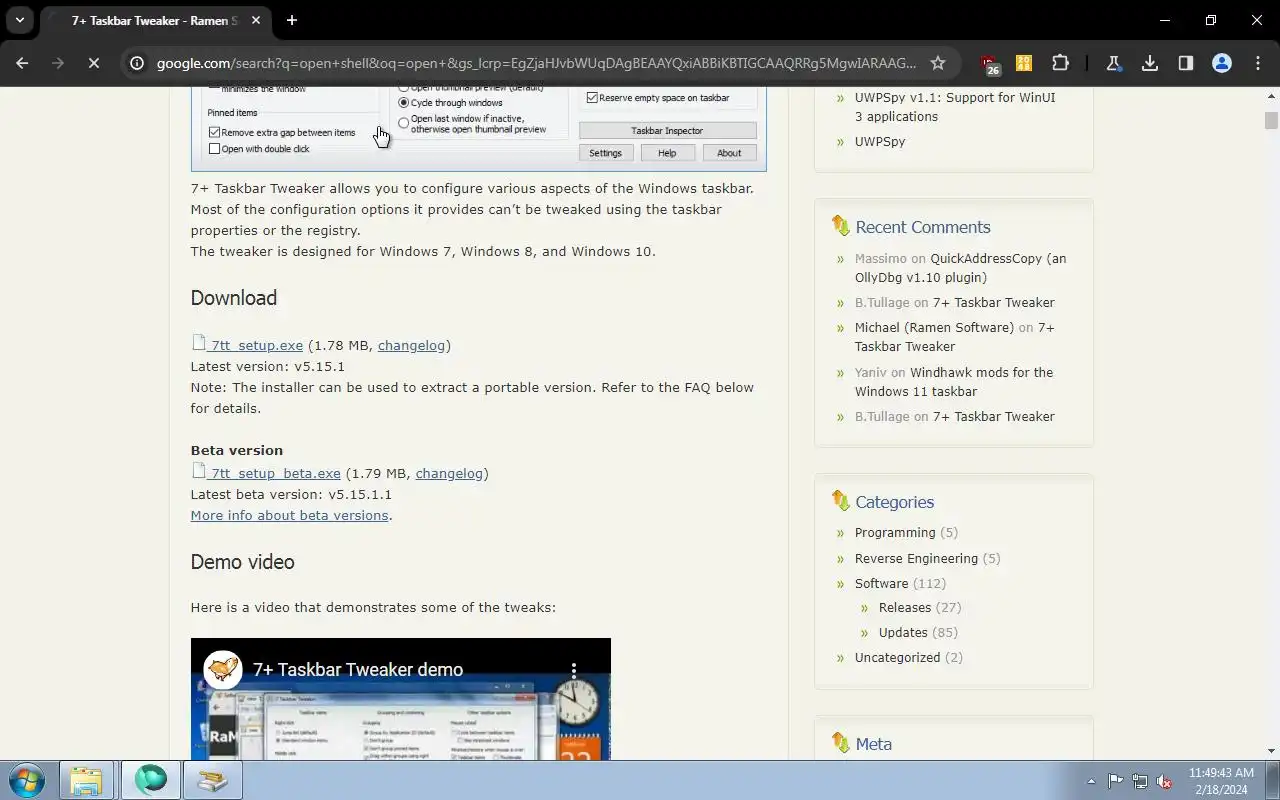Click the address bar URL field
The image size is (1280, 800).
click(x=535, y=63)
